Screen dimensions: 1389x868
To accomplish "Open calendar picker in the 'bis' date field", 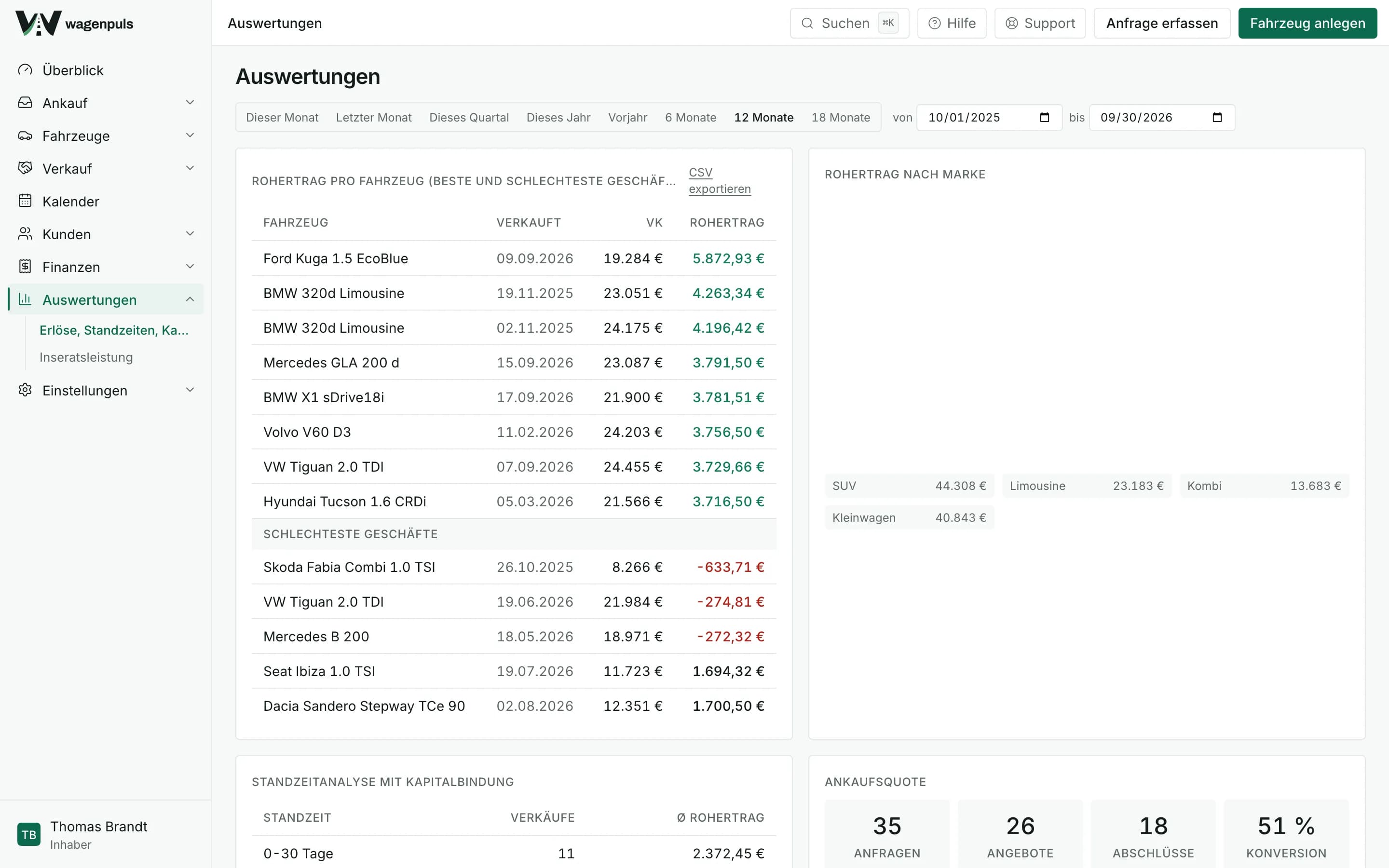I will coord(1217,118).
